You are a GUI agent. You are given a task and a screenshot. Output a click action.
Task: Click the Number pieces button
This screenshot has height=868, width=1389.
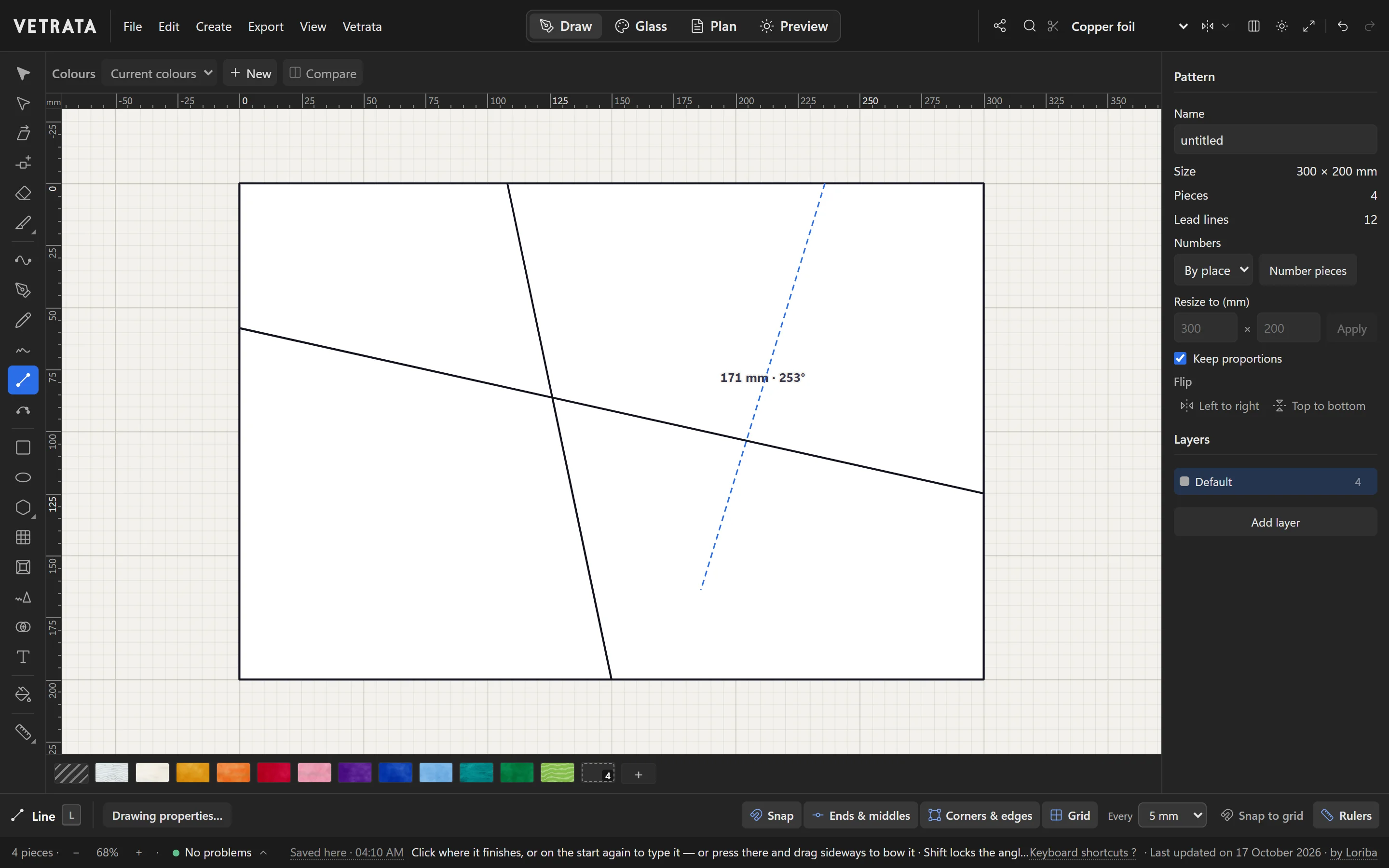(1307, 270)
